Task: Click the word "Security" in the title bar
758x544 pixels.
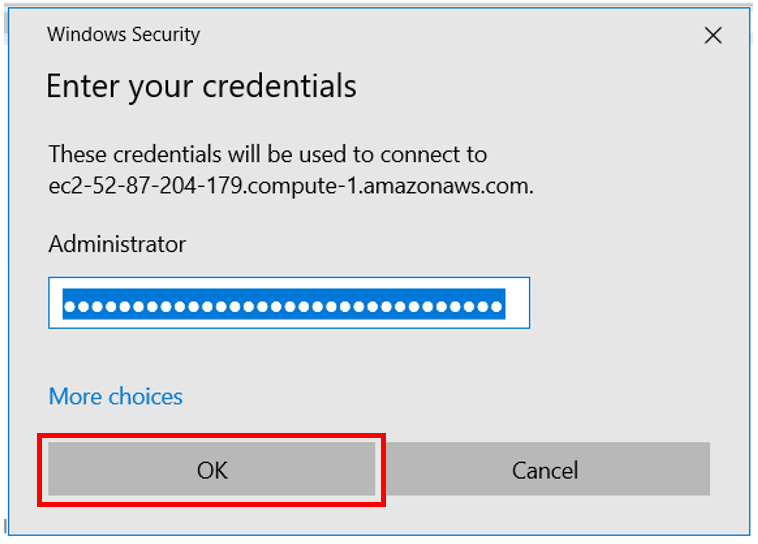Action: click(164, 35)
